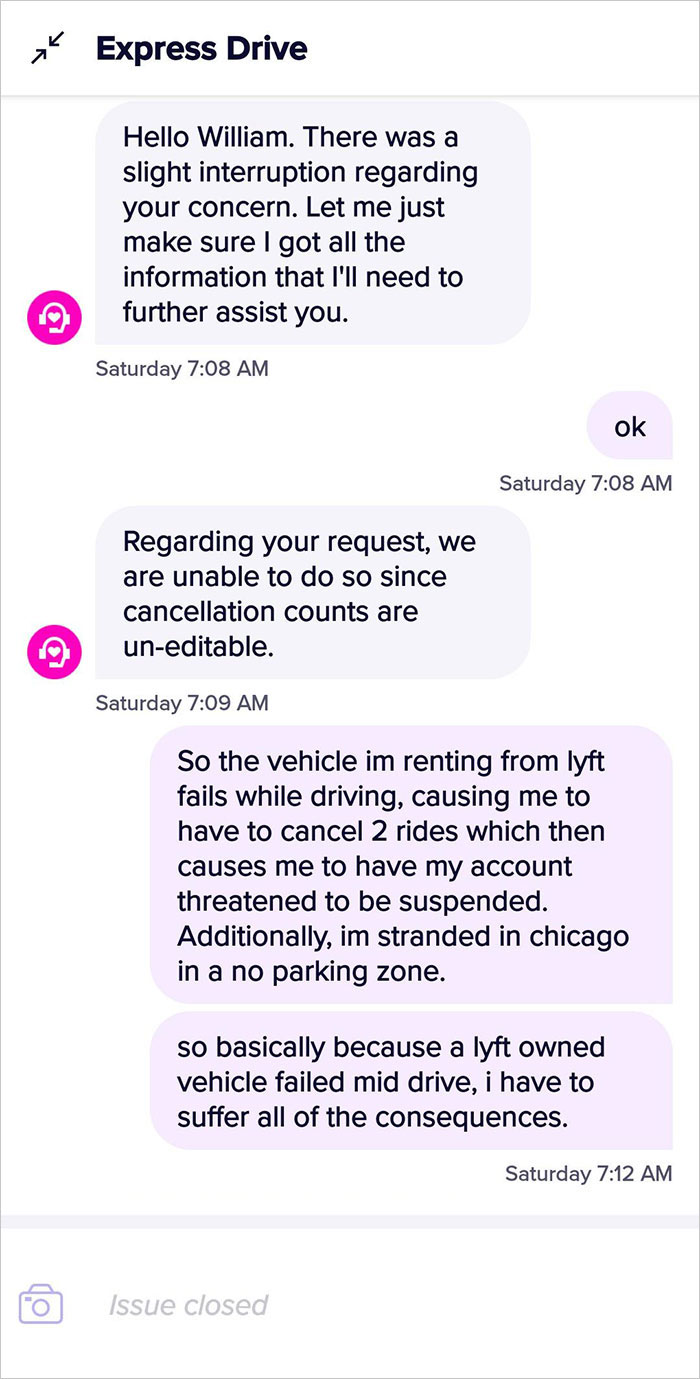This screenshot has width=700, height=1379.
Task: Click the divider bar above the input area
Action: click(350, 1222)
